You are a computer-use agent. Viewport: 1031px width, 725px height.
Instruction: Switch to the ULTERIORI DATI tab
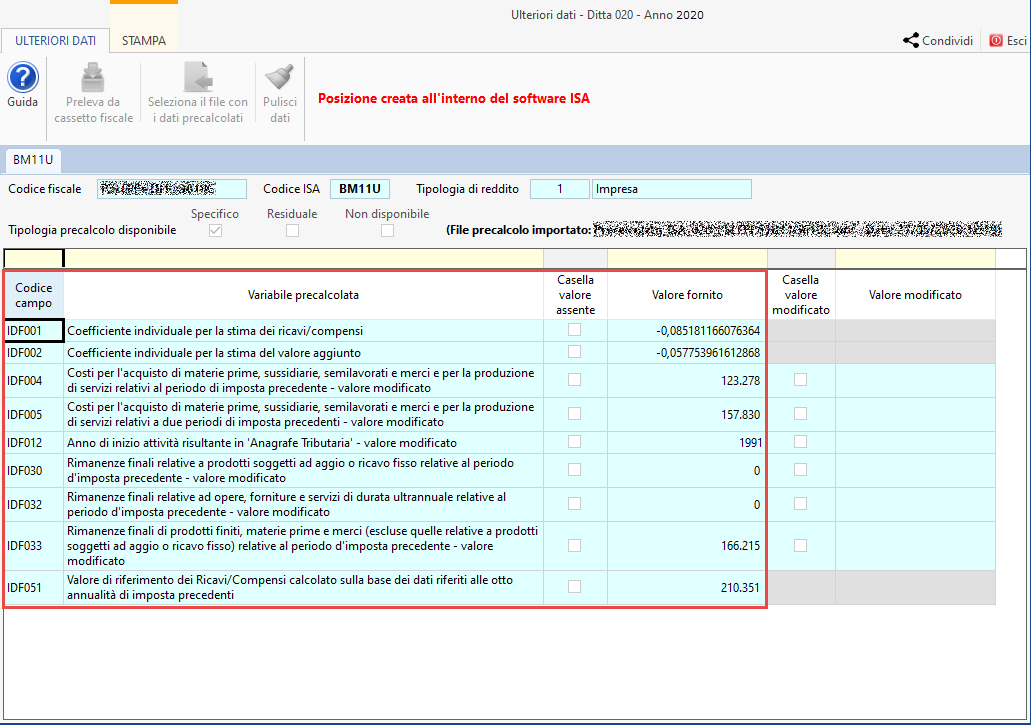pyautogui.click(x=55, y=41)
